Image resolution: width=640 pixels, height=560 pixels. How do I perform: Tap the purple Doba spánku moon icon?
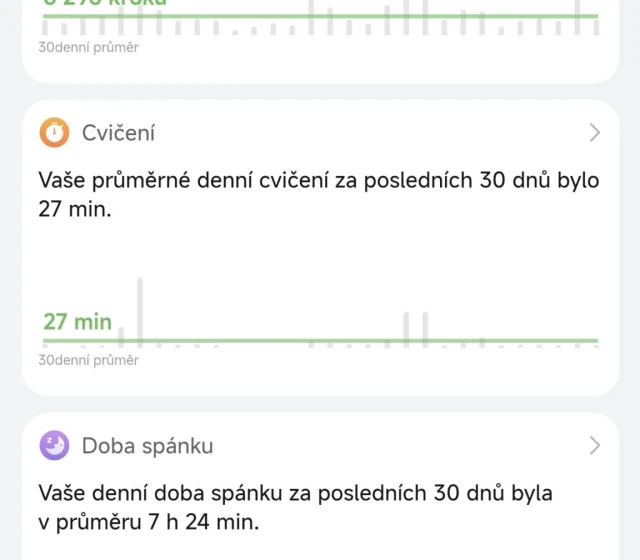(x=55, y=445)
